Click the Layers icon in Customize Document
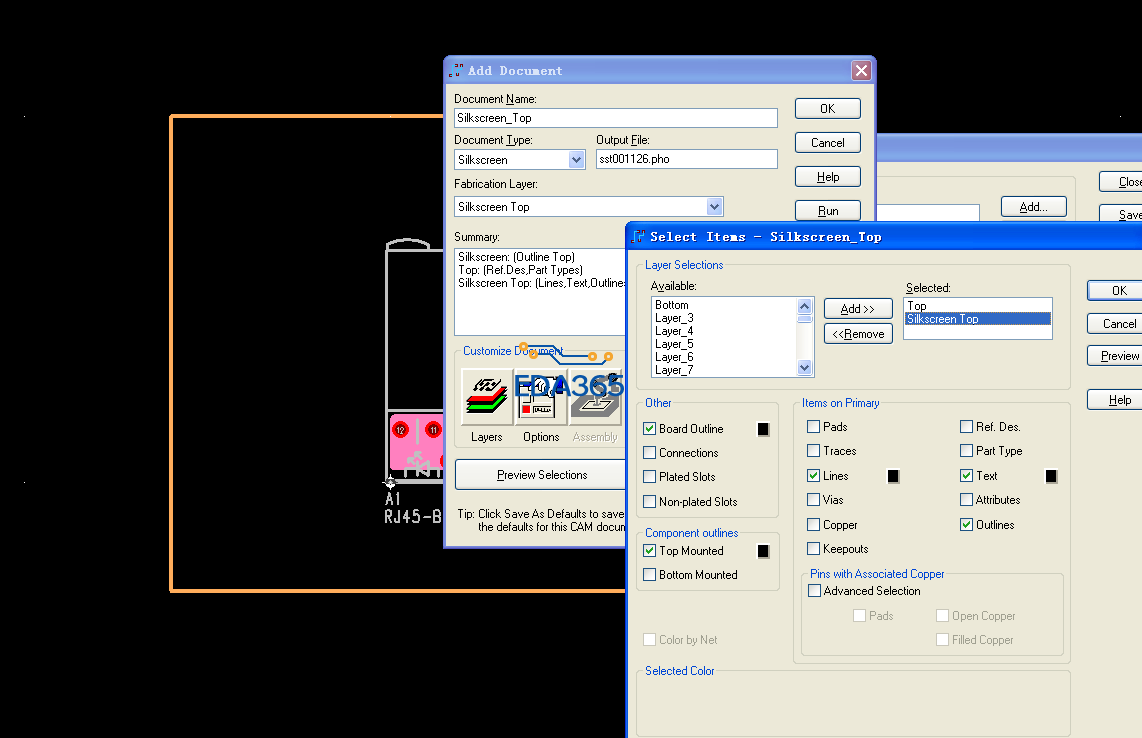The width and height of the screenshot is (1142, 738). [487, 397]
